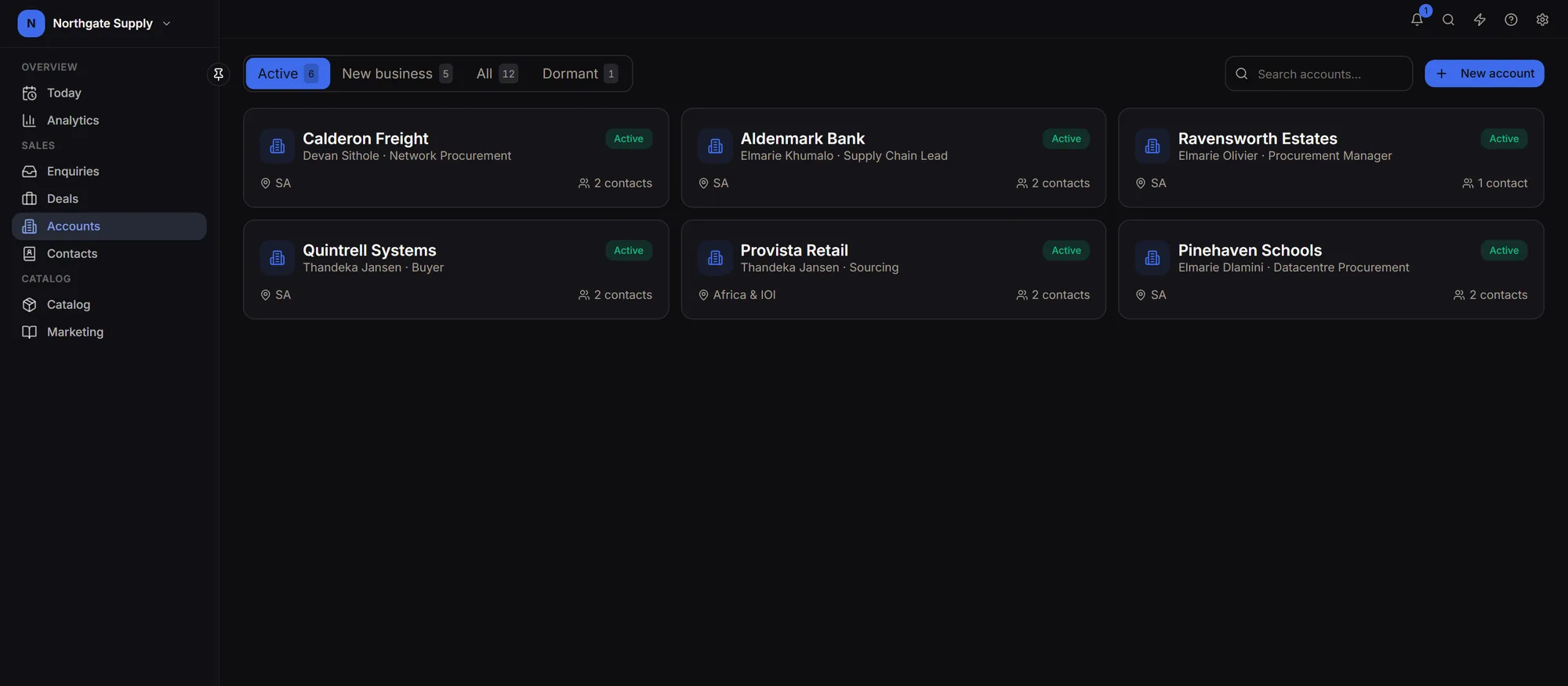Click 2 contacts on Aldenmark Bank card
The image size is (1568, 686).
point(1053,183)
